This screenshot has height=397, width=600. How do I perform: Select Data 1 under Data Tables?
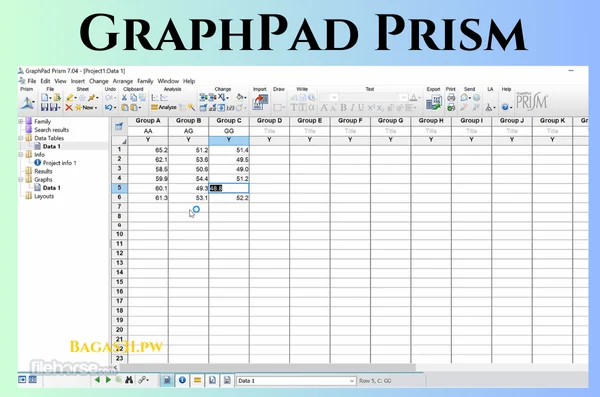click(x=52, y=146)
